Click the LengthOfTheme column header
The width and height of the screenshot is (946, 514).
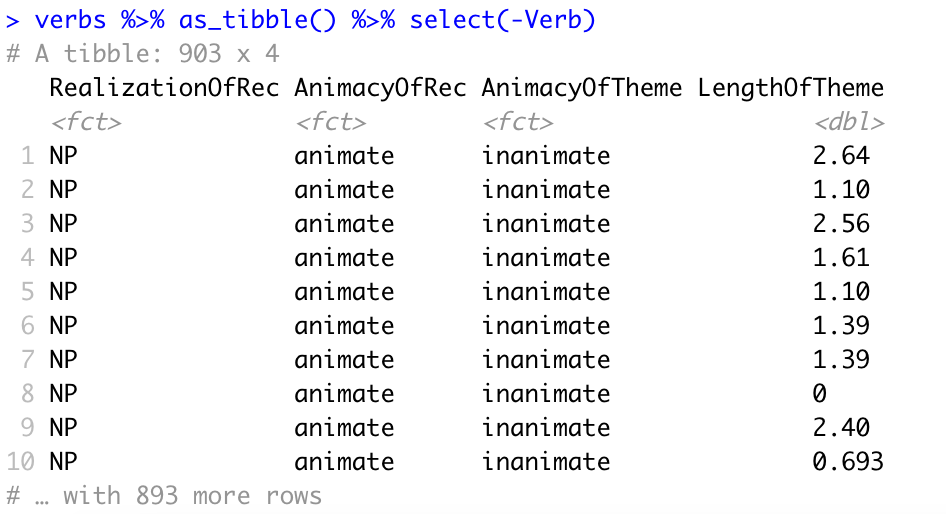click(791, 88)
